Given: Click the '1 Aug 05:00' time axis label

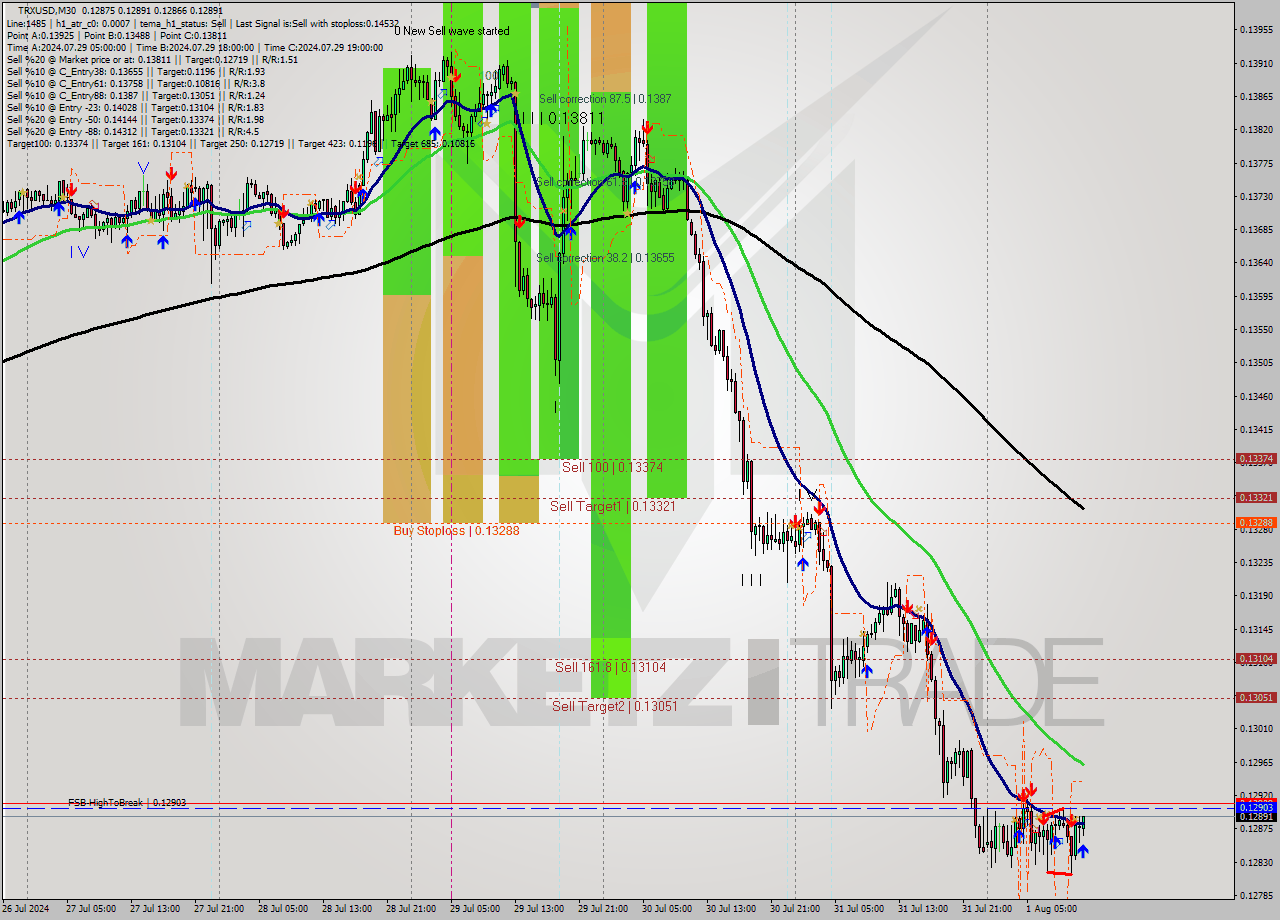Looking at the screenshot, I should pos(1051,909).
